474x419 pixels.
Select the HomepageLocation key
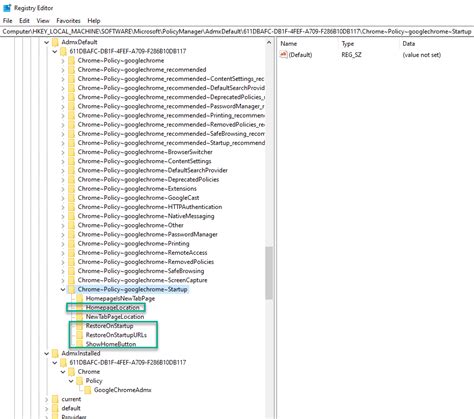point(112,308)
